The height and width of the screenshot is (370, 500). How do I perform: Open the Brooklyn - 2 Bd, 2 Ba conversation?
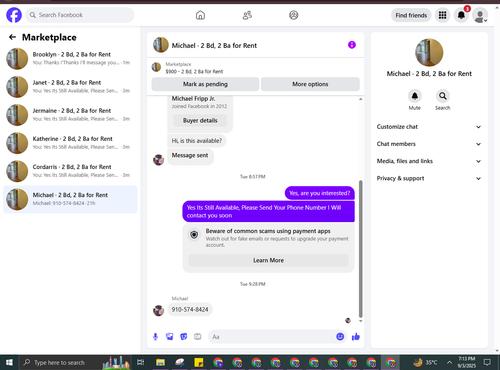[70, 58]
